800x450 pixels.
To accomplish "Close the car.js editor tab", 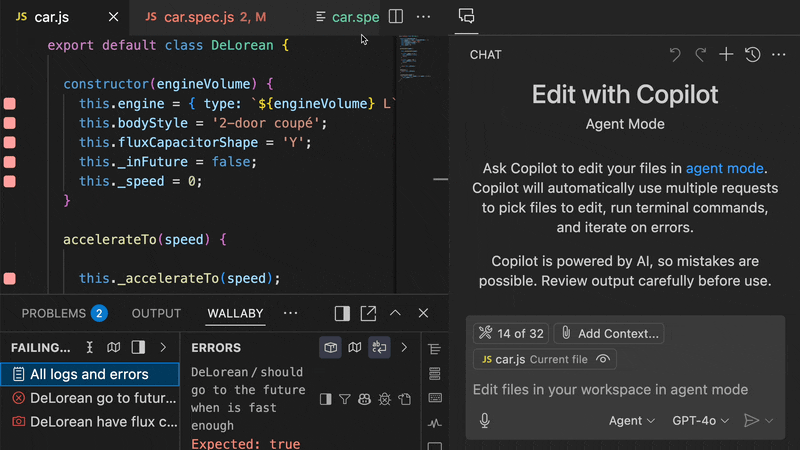I will (113, 17).
